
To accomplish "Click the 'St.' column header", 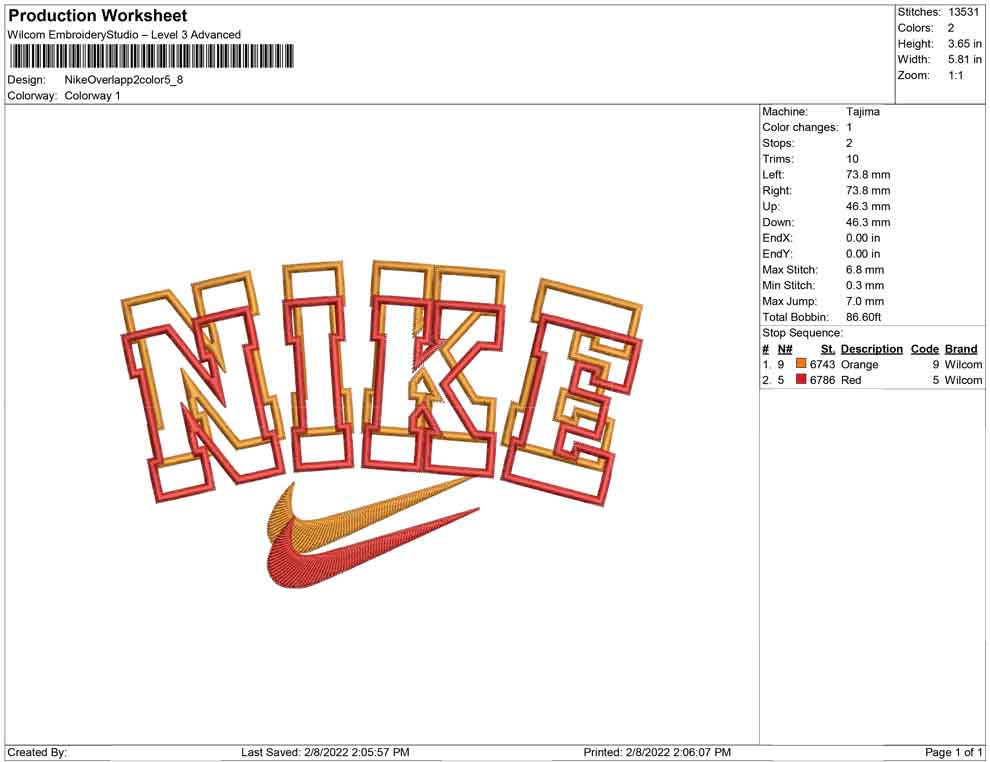I will click(828, 349).
